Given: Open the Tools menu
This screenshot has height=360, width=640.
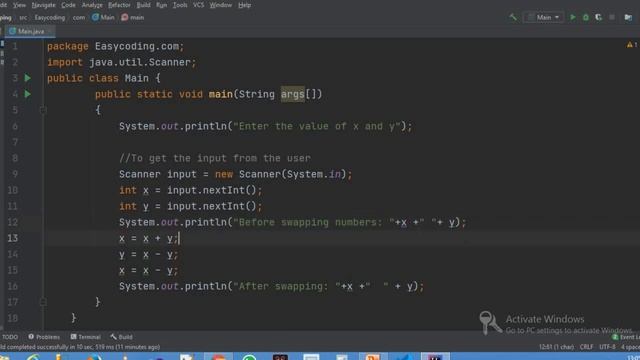Looking at the screenshot, I should tap(180, 5).
